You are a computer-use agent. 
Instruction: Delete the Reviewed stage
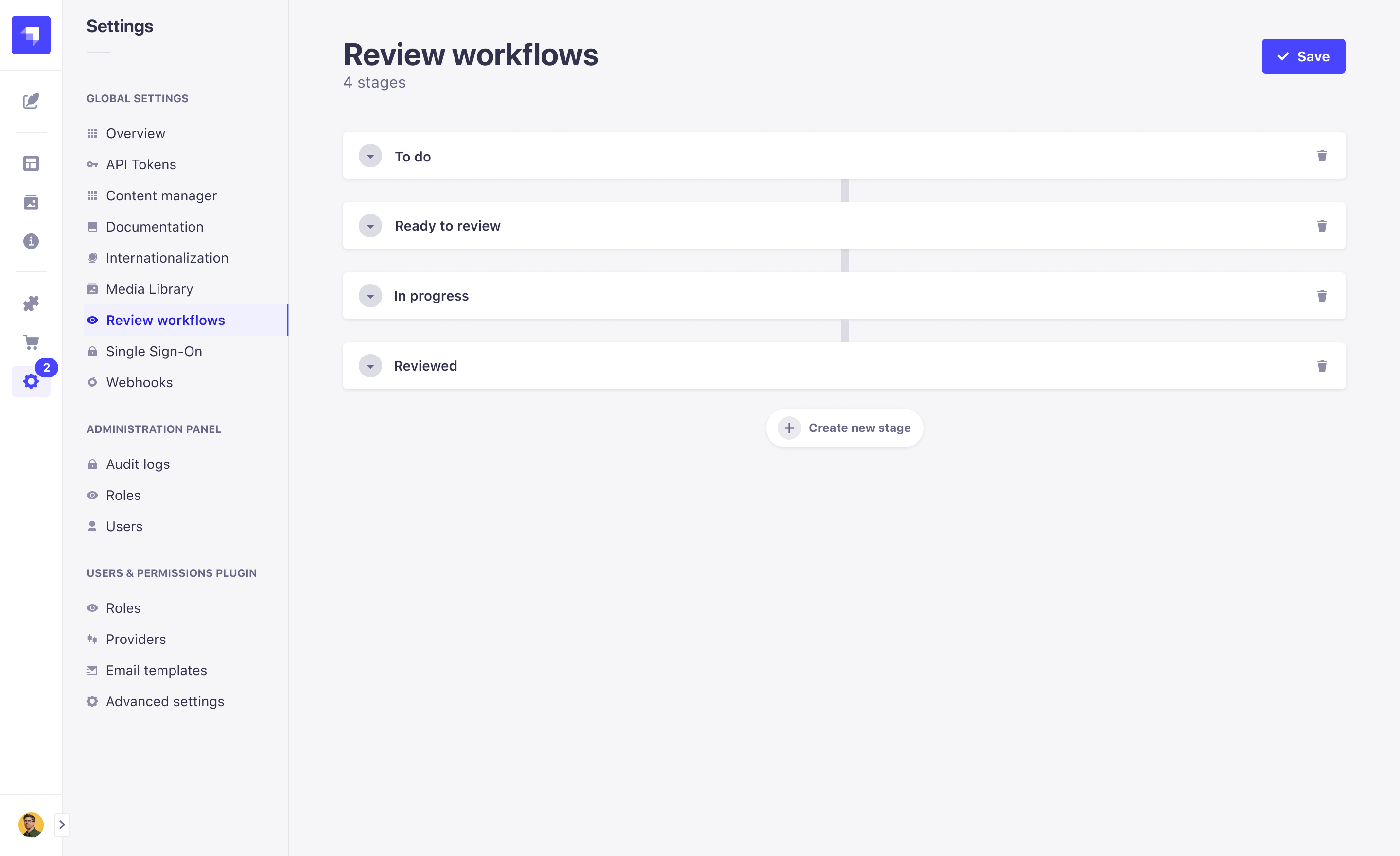click(1322, 365)
